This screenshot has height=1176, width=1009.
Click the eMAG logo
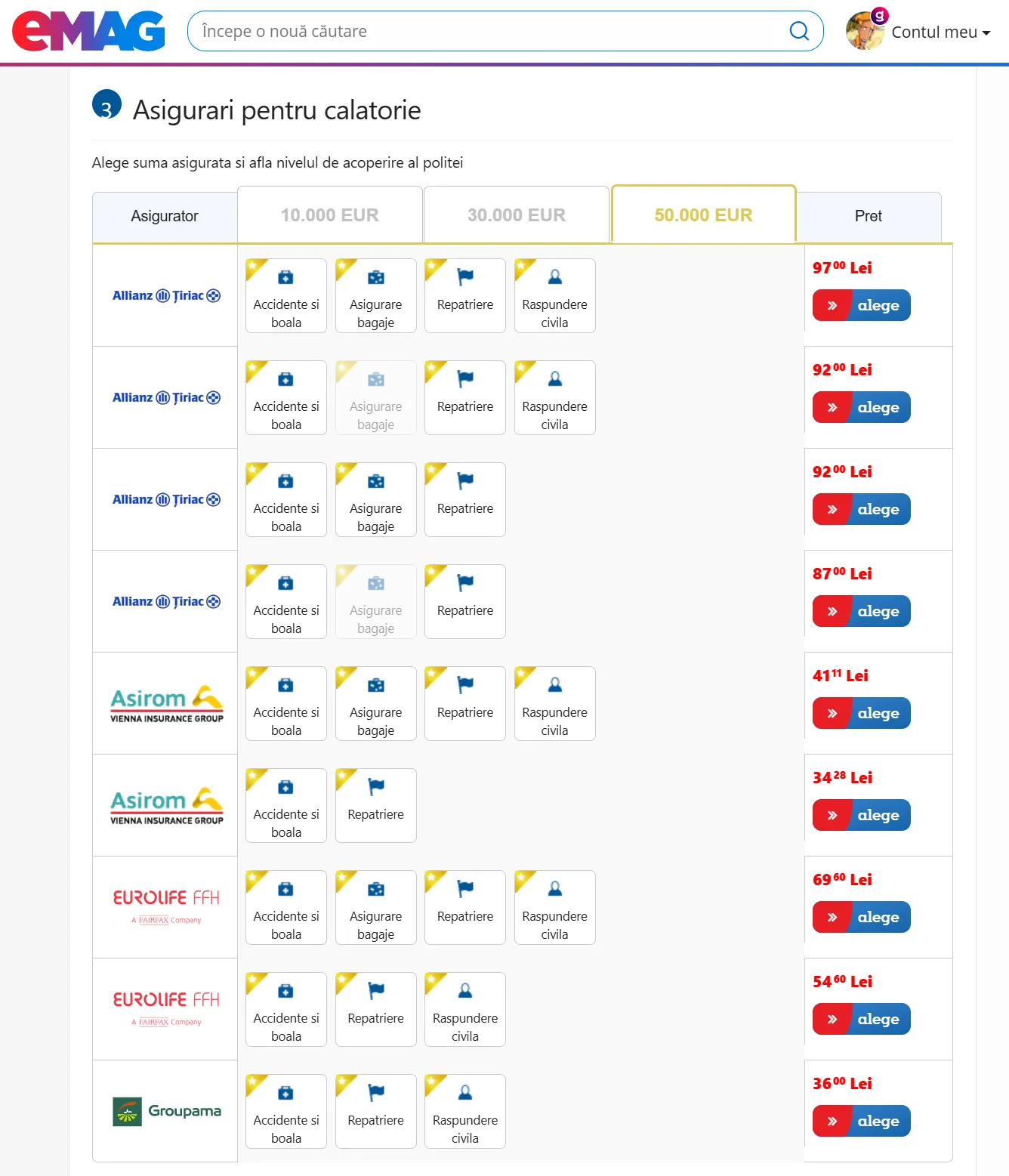(88, 31)
